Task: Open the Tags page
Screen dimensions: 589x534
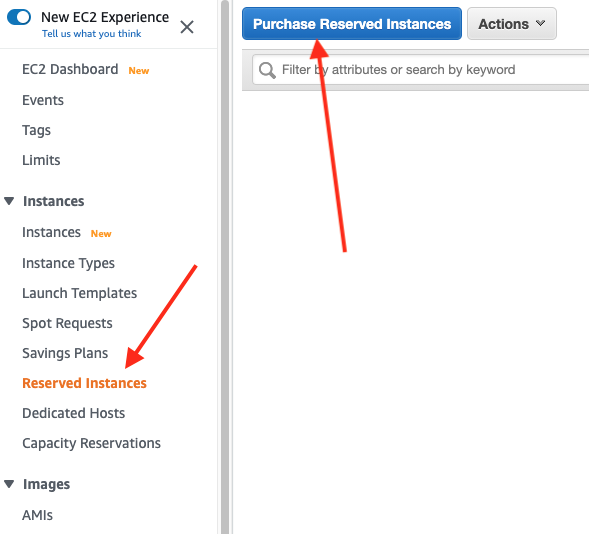Action: pyautogui.click(x=36, y=130)
